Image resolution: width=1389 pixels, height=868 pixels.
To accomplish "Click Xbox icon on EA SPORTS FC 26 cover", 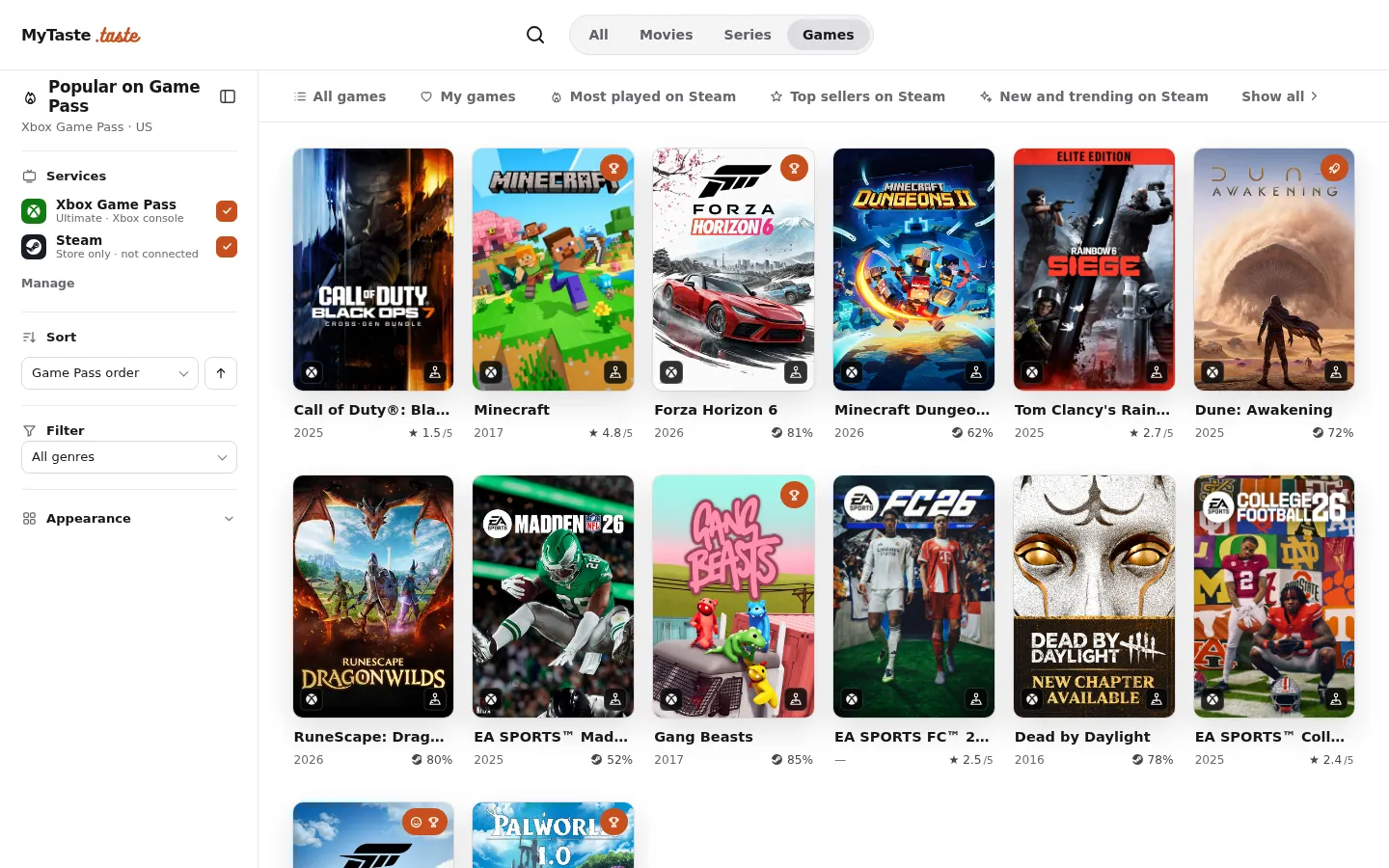I will (x=852, y=699).
